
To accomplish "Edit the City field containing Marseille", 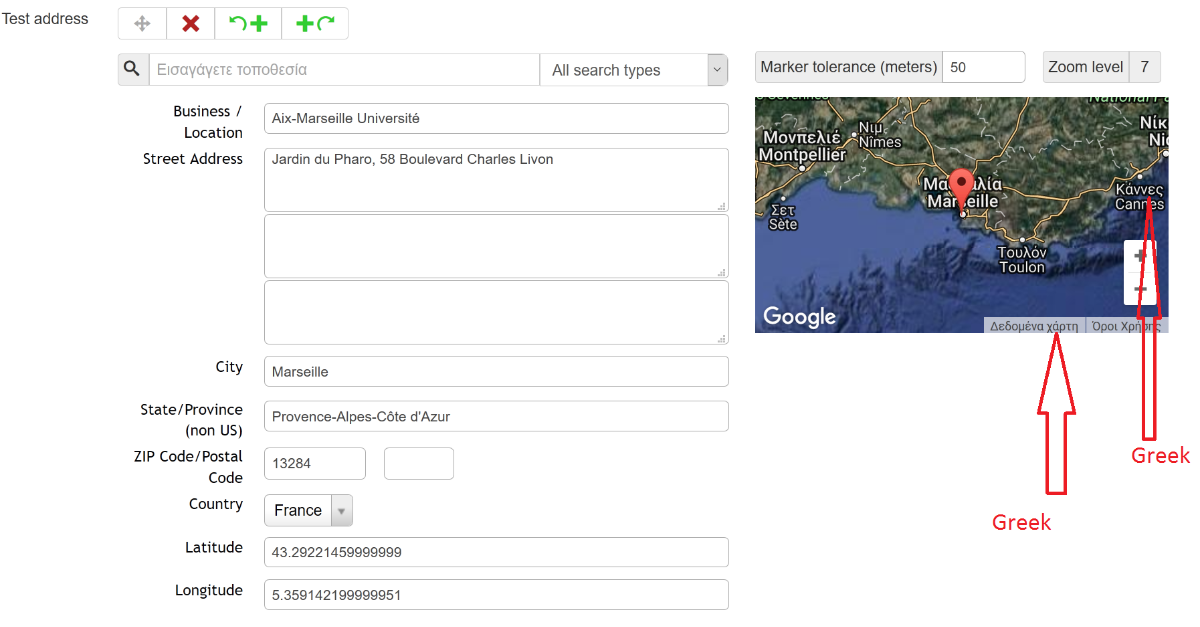I will pos(496,371).
